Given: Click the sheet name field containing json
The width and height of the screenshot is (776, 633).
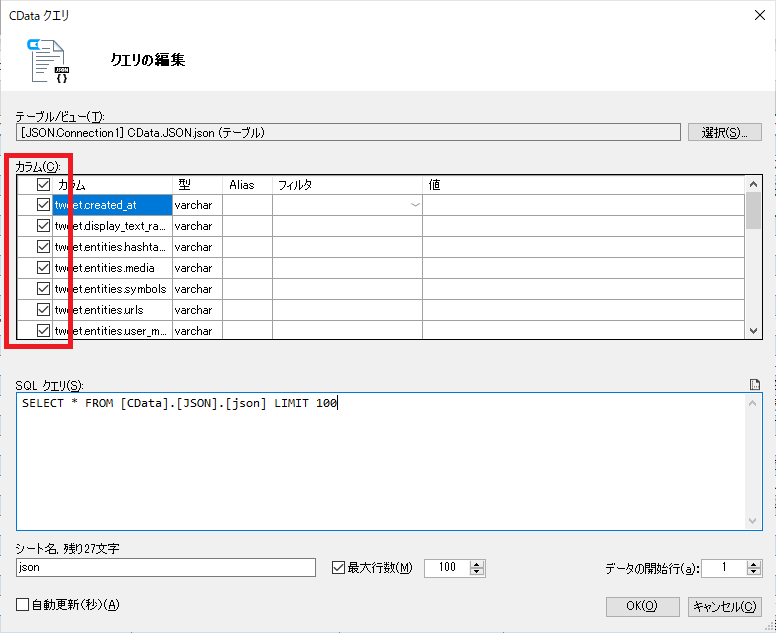Looking at the screenshot, I should pos(166,568).
